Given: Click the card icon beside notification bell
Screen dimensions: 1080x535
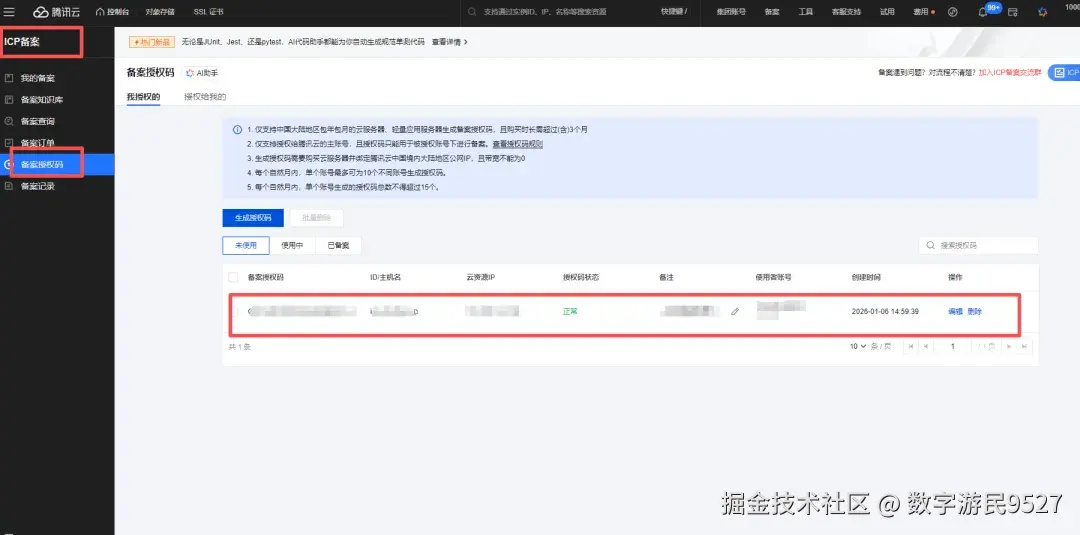Looking at the screenshot, I should (1012, 12).
